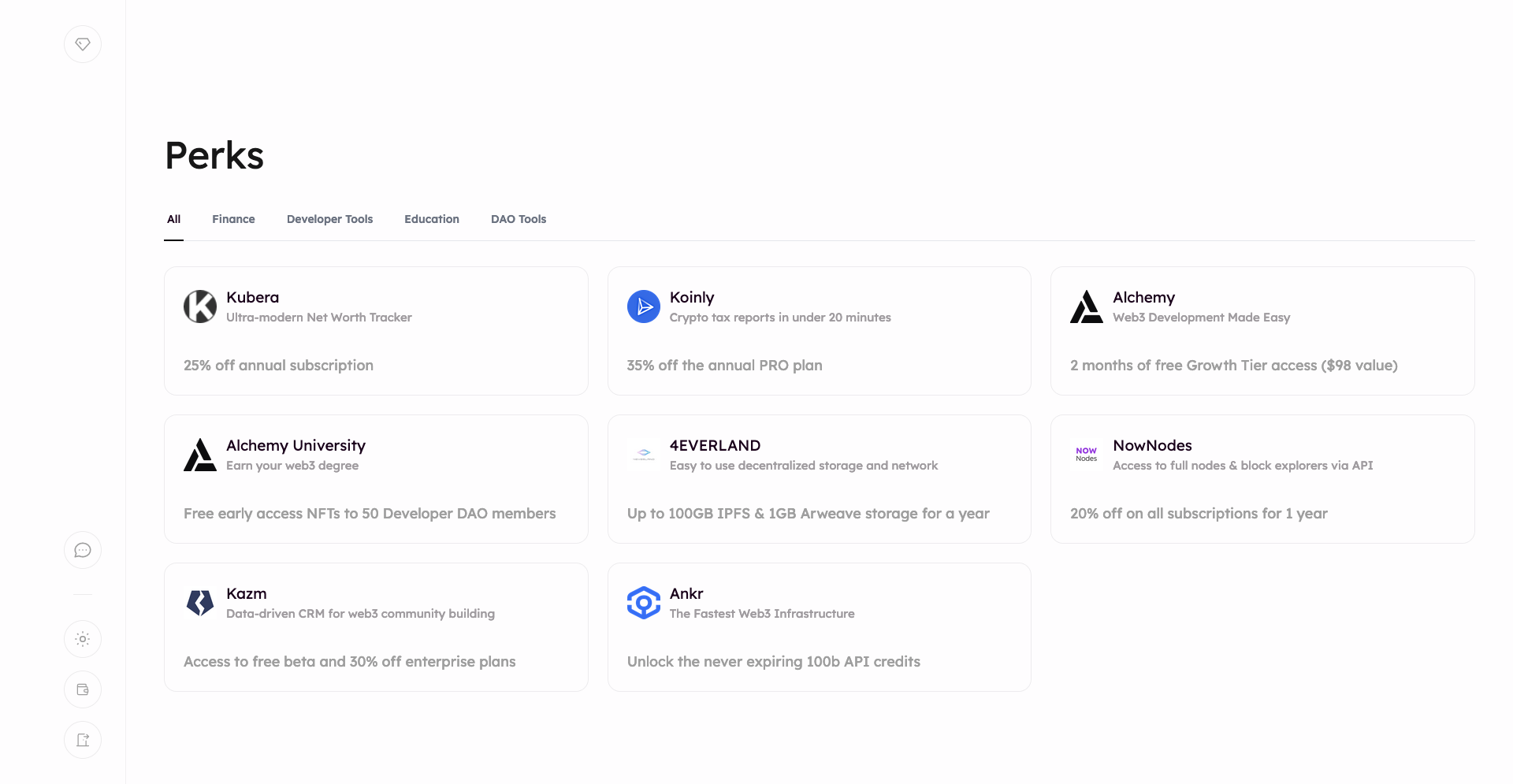Click the Alchemy logo on Web3 Development card
Screen dimensions: 1513x784
click(x=1087, y=307)
